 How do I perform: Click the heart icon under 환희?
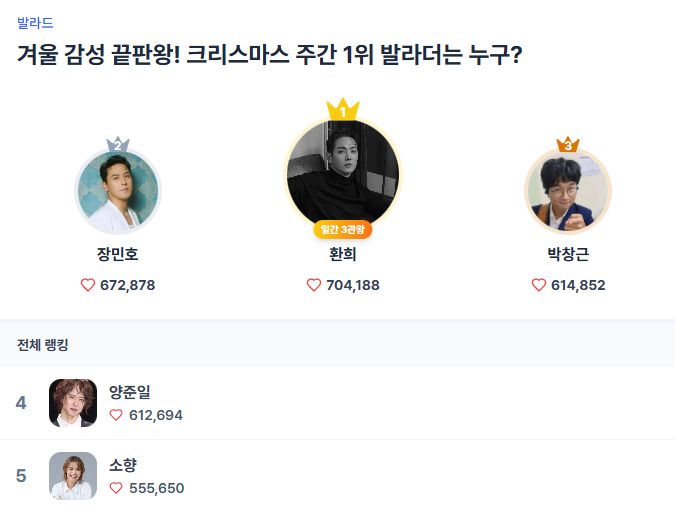(x=314, y=285)
